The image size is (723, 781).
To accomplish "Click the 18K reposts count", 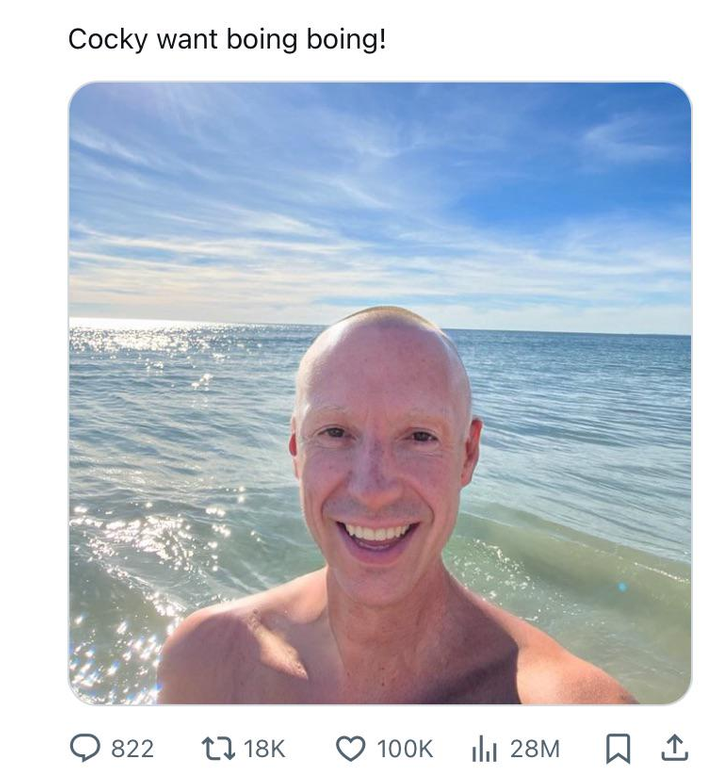I will [x=264, y=749].
